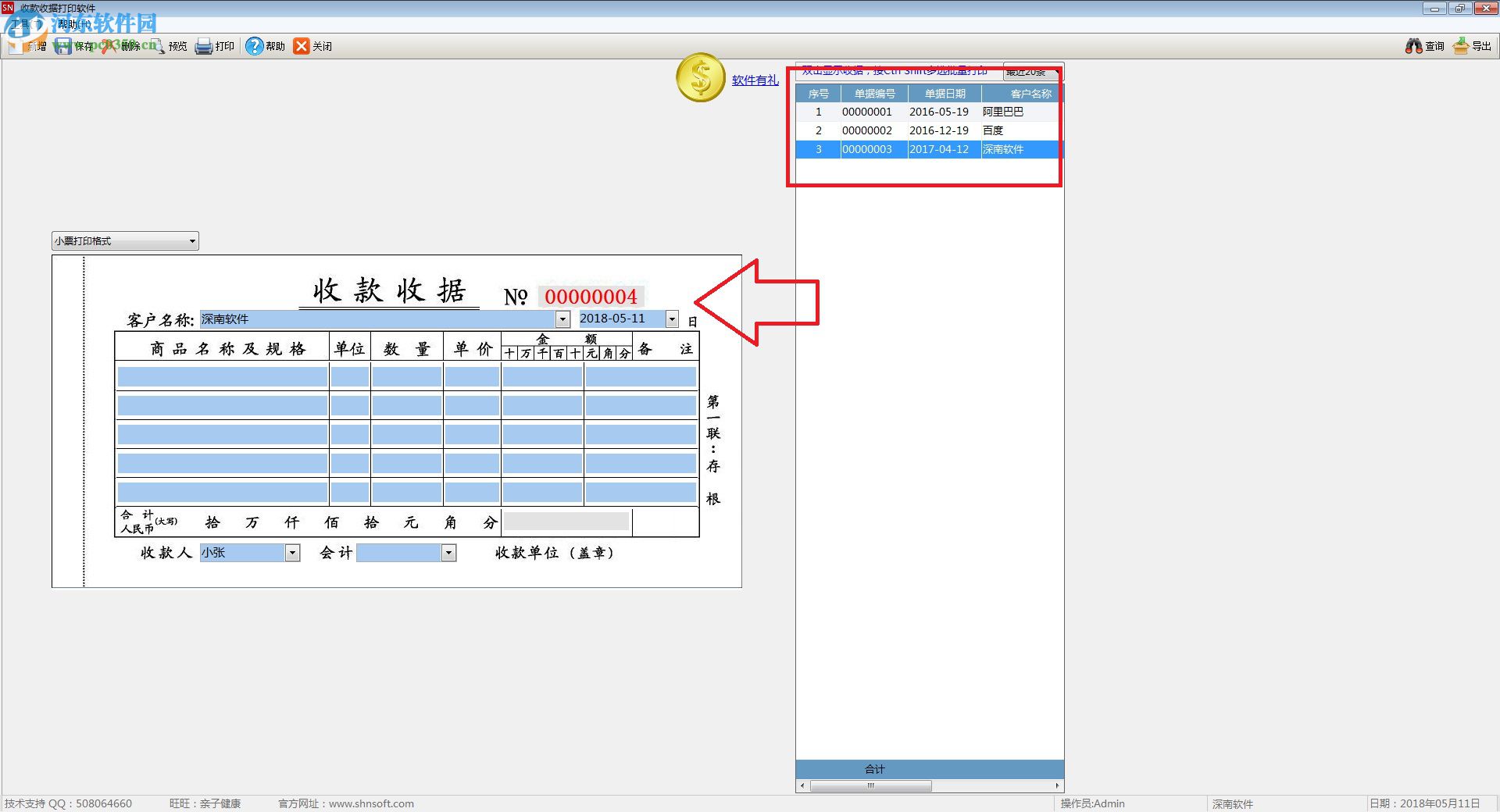Select receipt number 00000001 in the list
Screen dimensions: 1500x812
(x=866, y=112)
